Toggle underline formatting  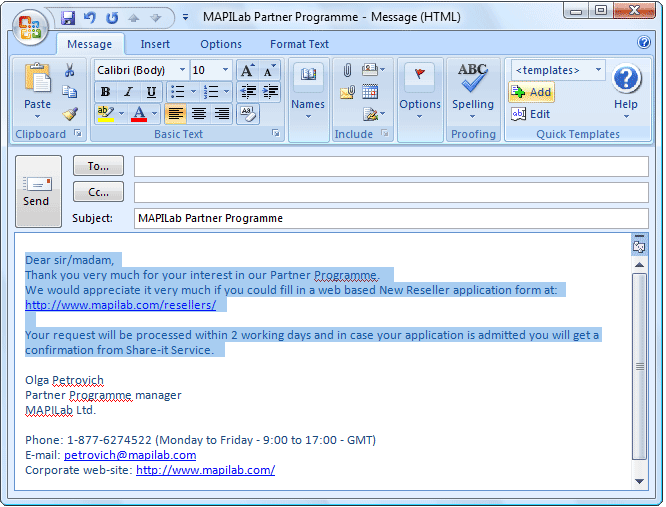click(151, 92)
